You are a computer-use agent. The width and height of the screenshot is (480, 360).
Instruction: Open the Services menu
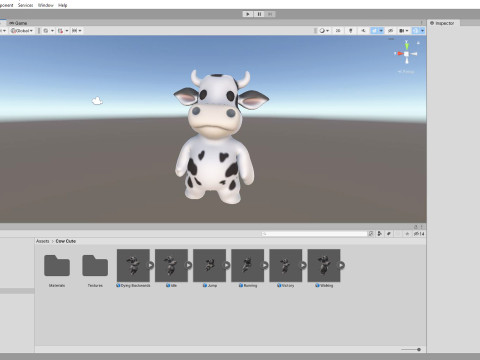(x=25, y=5)
